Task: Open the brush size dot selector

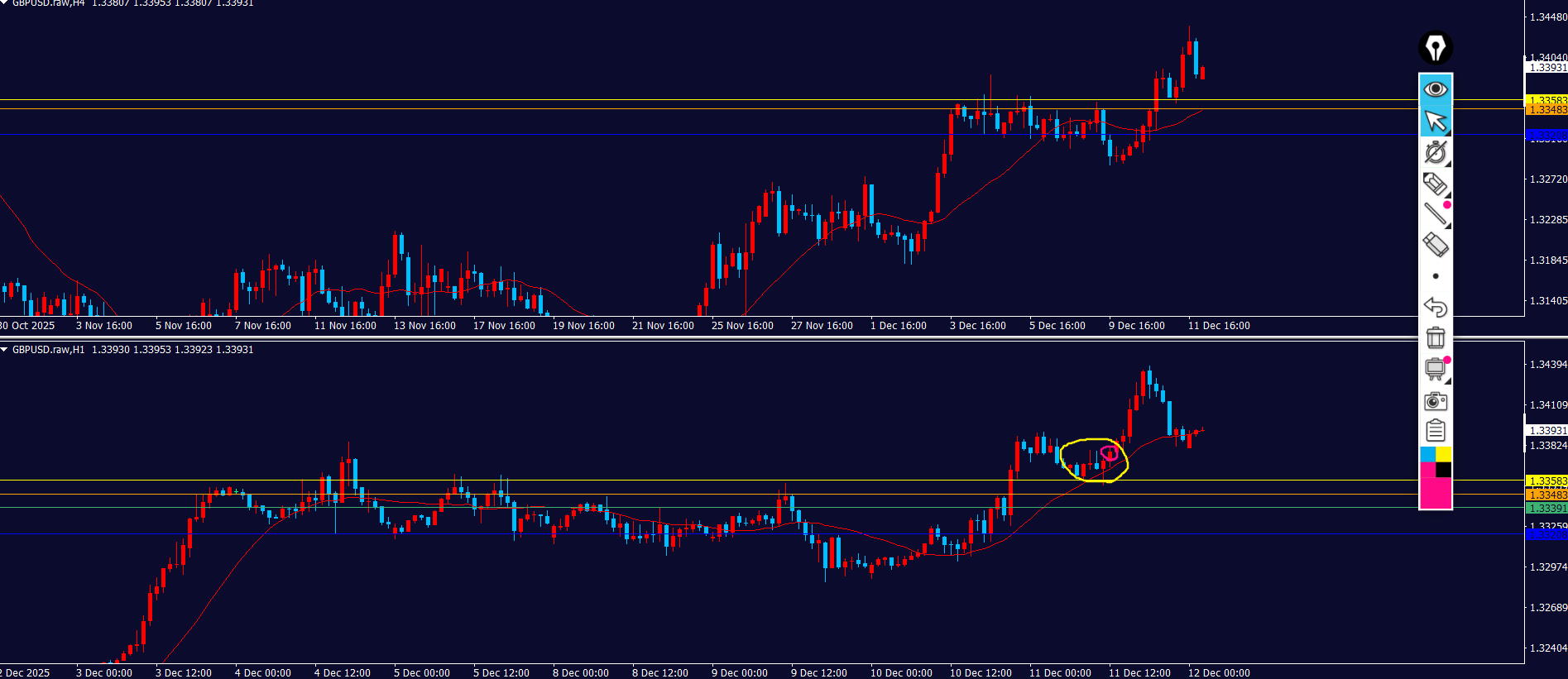Action: 1435,276
